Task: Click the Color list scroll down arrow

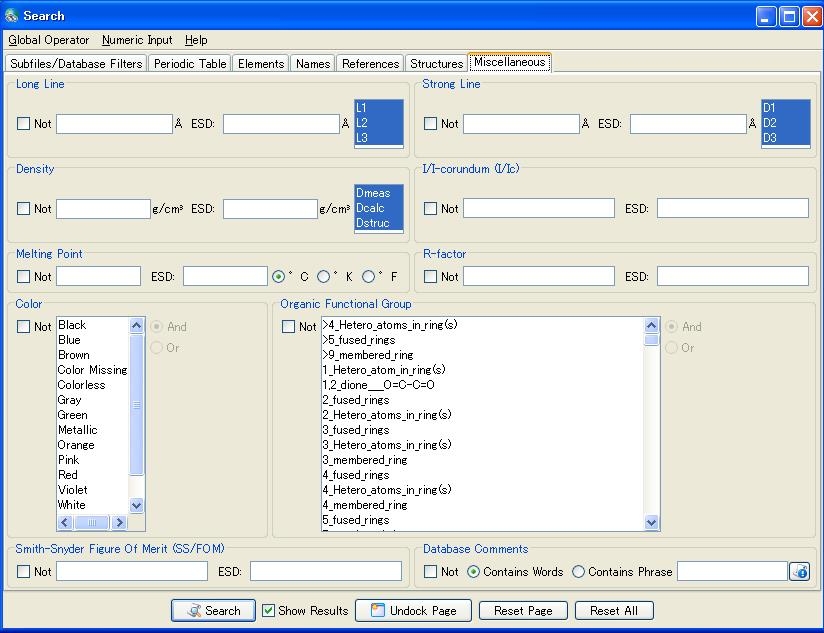Action: click(136, 506)
